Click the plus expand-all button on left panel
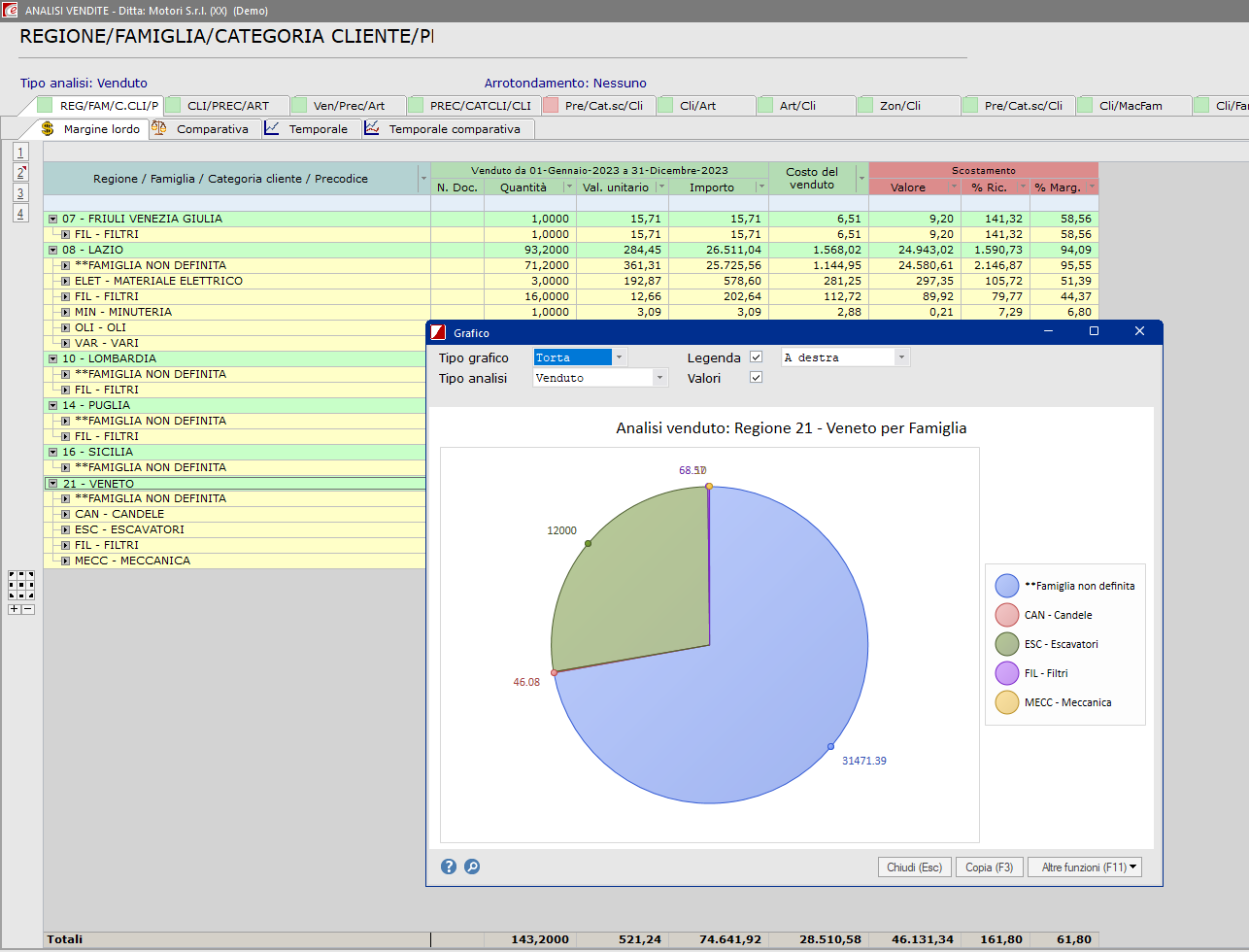Viewport: 1249px width, 952px height. pos(15,609)
